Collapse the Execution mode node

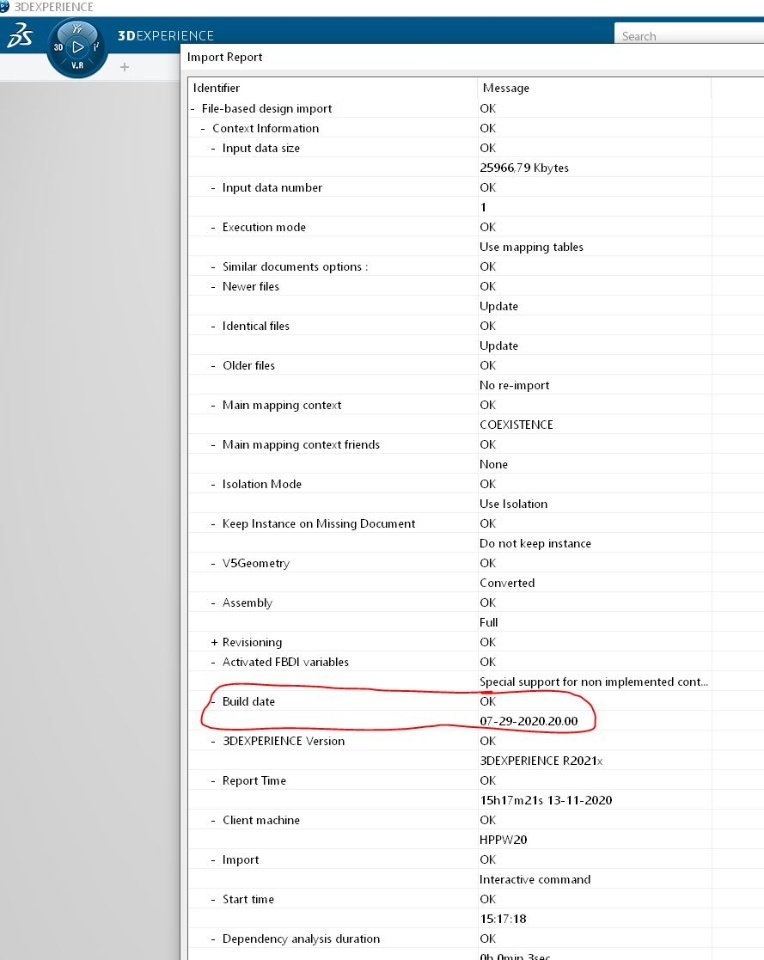coord(213,227)
